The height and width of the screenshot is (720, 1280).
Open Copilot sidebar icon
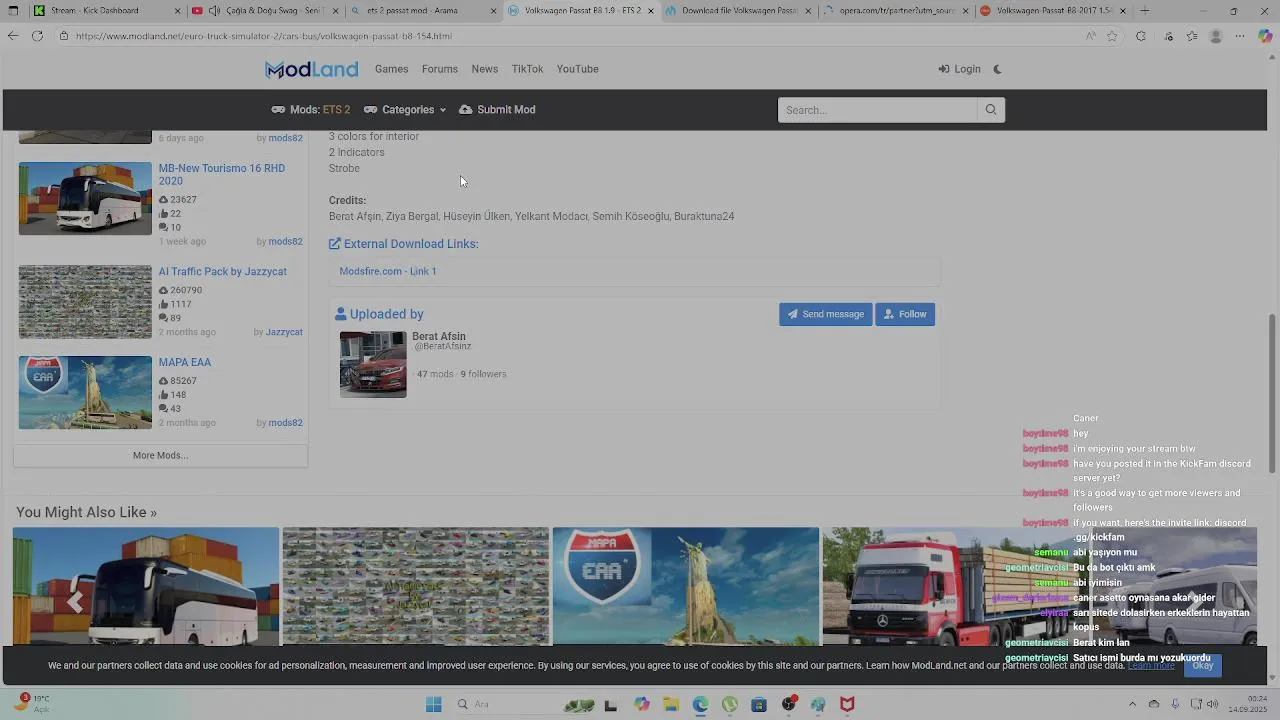click(1265, 36)
